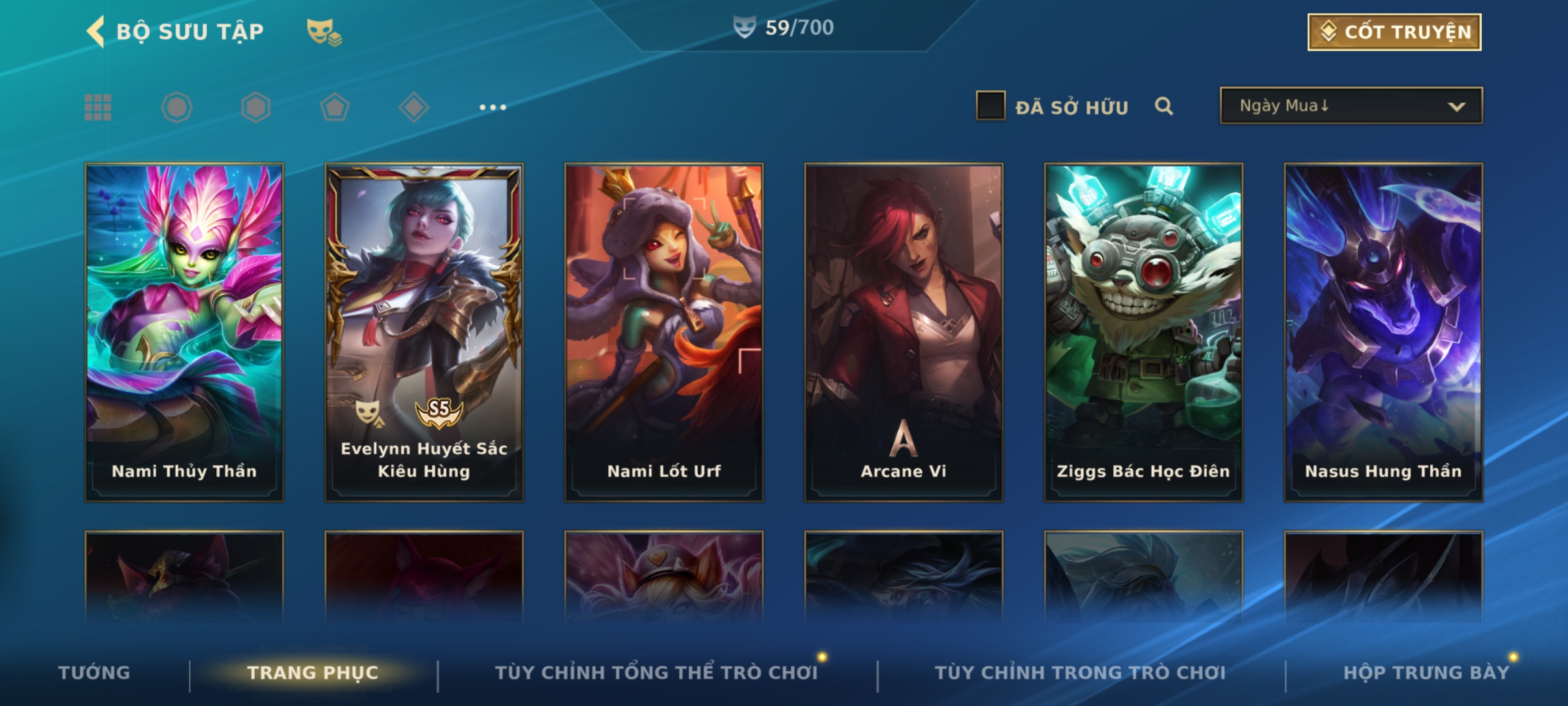The height and width of the screenshot is (706, 1568).
Task: Go to the Hộp Trưng Bày tab
Action: click(x=1426, y=673)
